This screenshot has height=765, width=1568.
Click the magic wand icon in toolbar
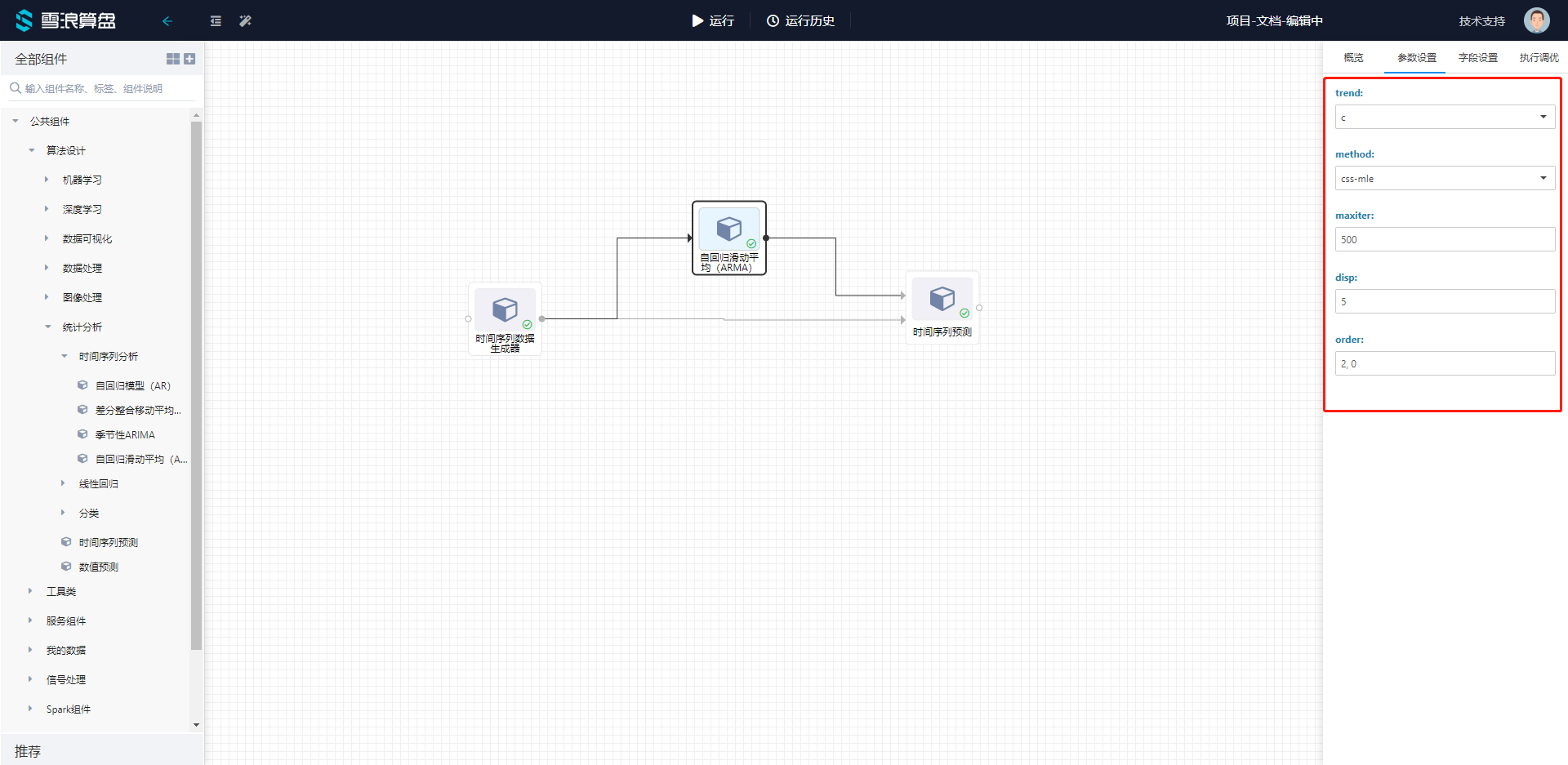click(x=245, y=21)
